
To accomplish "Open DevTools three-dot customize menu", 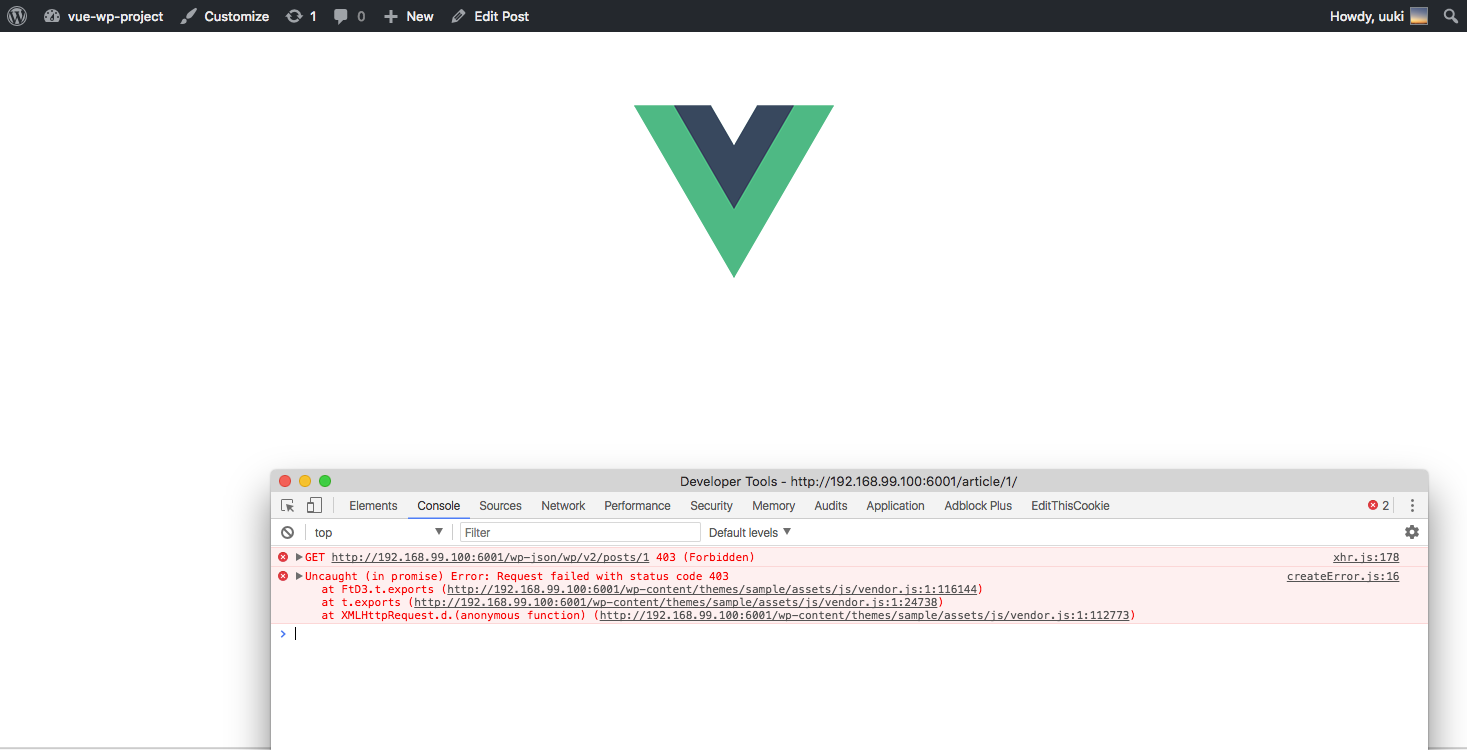I will pyautogui.click(x=1413, y=506).
